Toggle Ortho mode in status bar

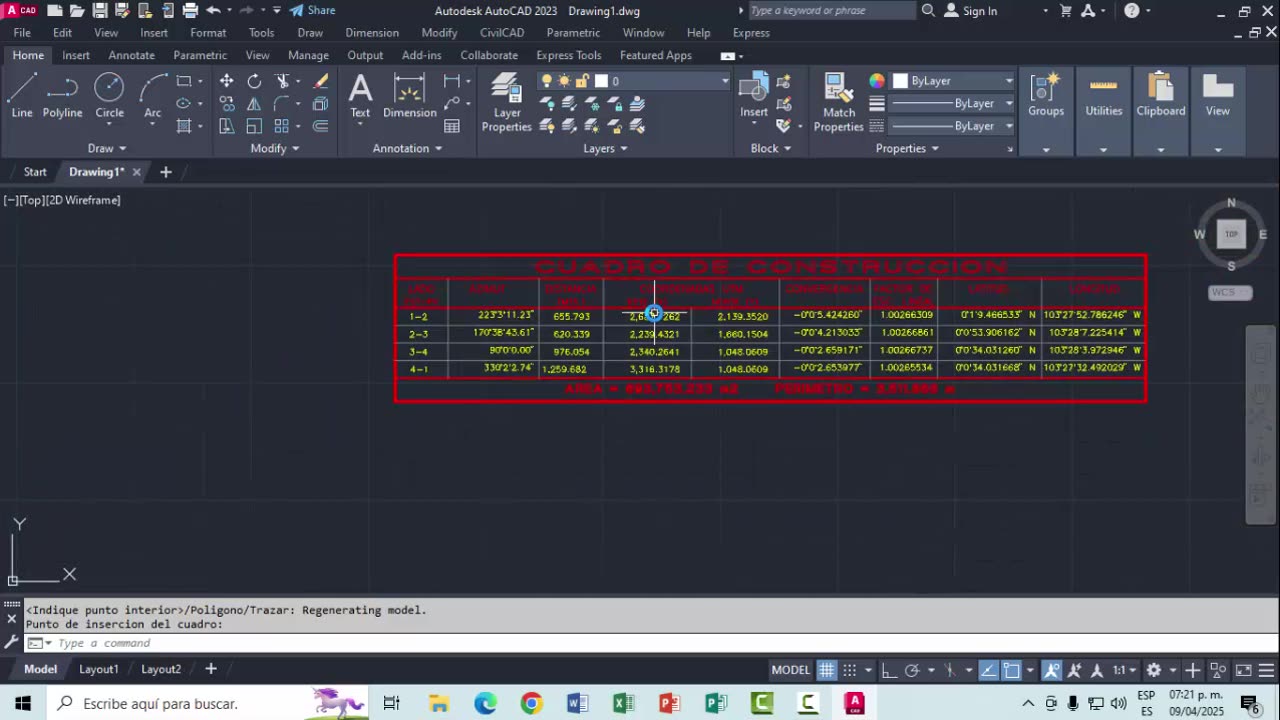tap(889, 670)
